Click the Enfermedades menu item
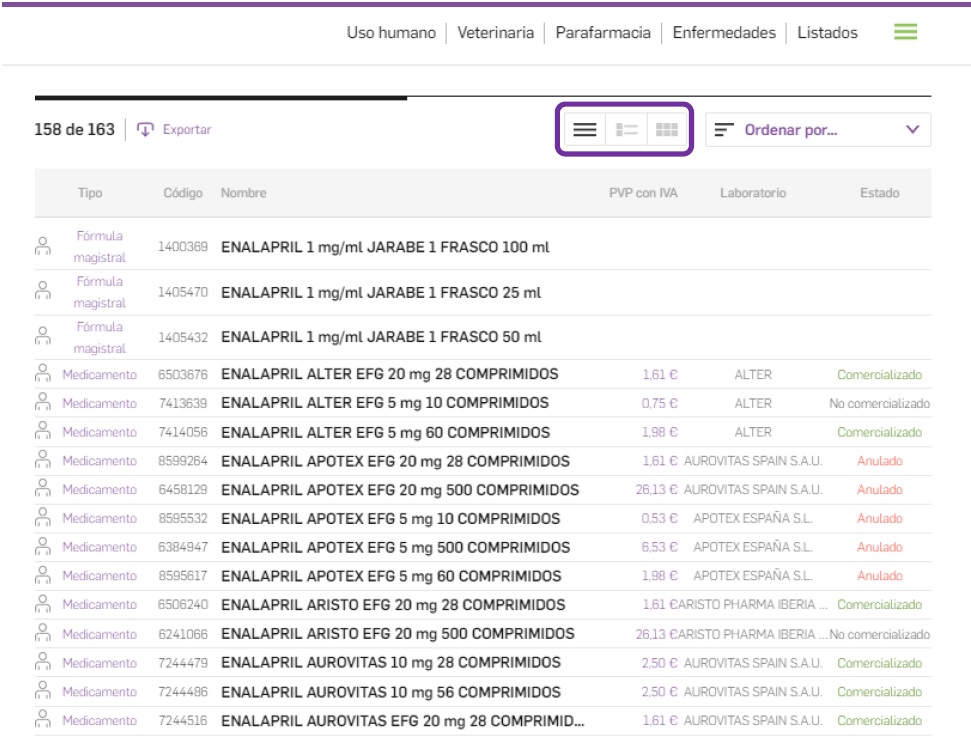This screenshot has width=971, height=744. tap(724, 33)
